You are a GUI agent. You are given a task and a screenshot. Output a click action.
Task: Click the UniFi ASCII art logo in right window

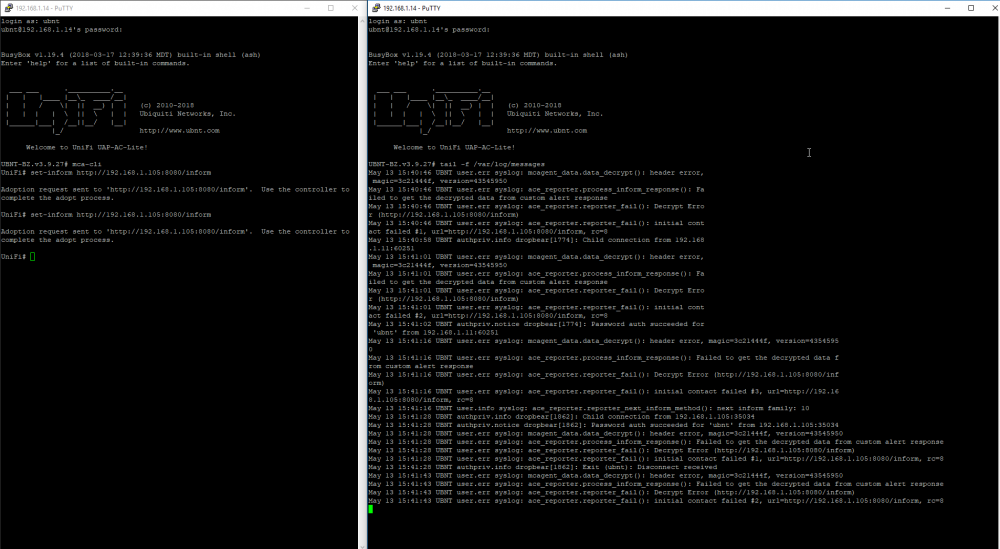coord(434,112)
